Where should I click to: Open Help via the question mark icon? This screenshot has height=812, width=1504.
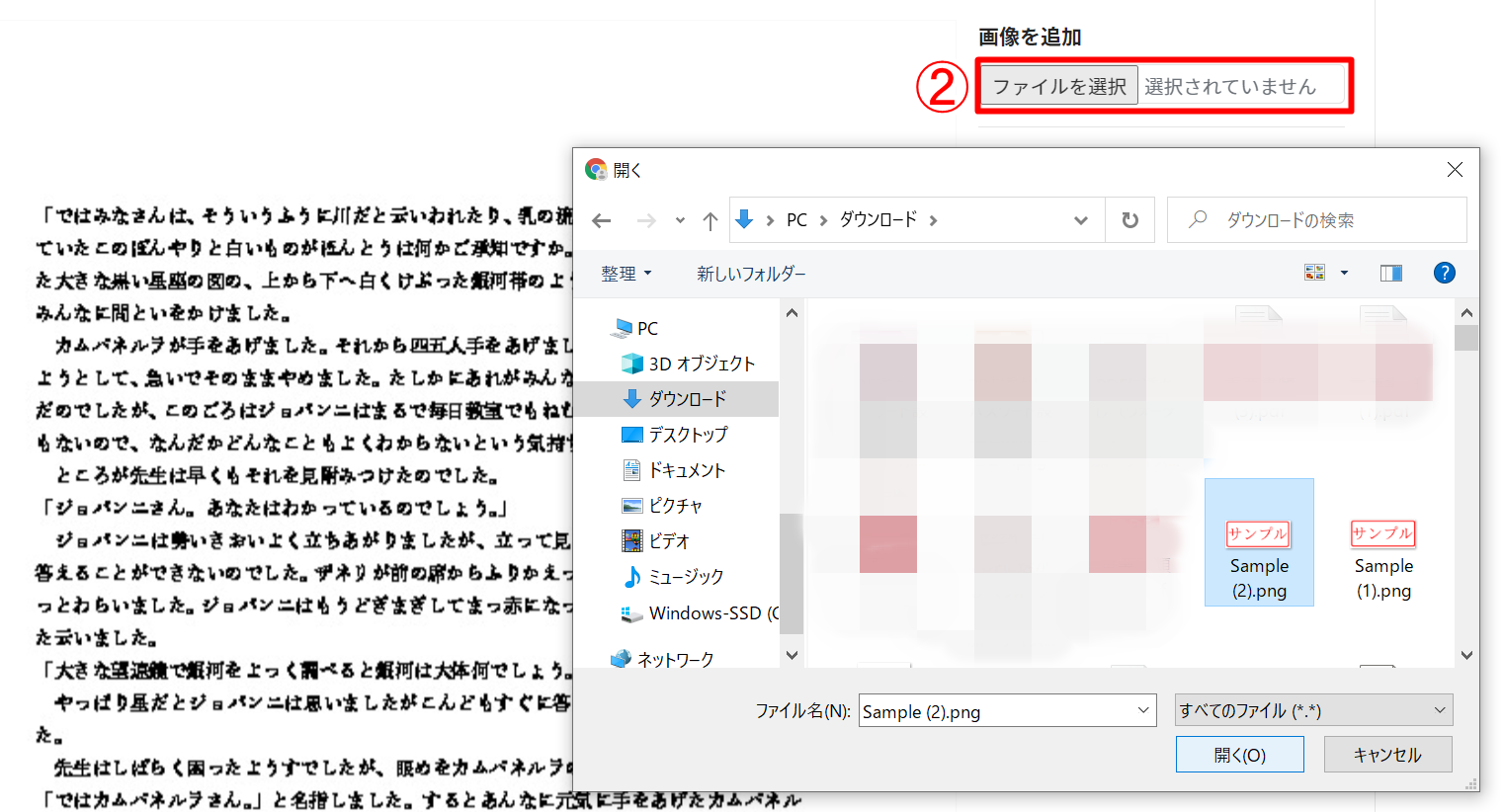pyautogui.click(x=1445, y=273)
